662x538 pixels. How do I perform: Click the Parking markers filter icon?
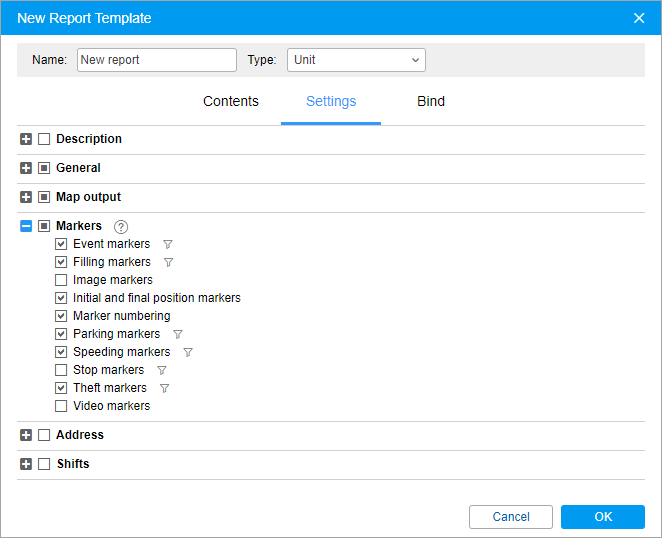click(x=178, y=334)
